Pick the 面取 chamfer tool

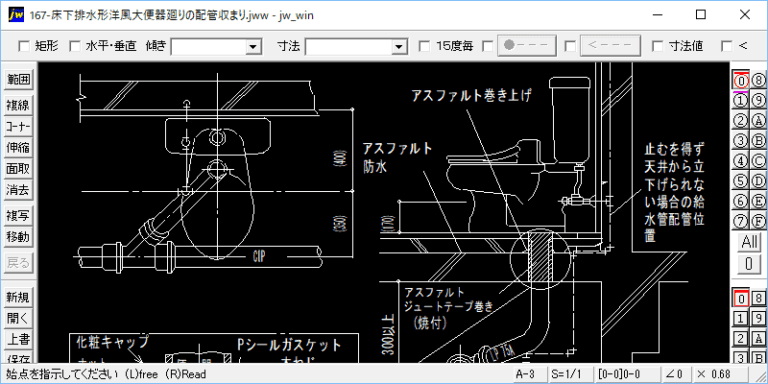click(18, 169)
